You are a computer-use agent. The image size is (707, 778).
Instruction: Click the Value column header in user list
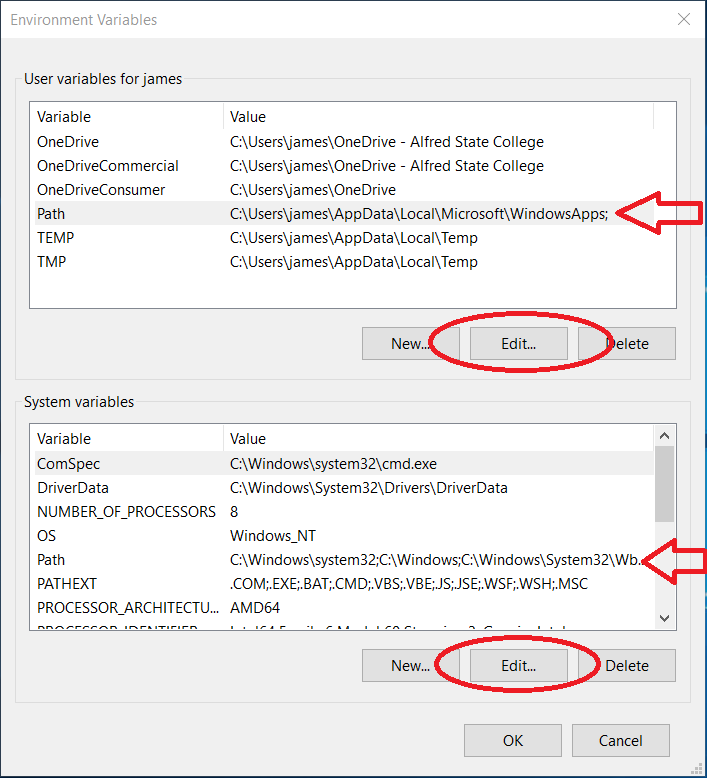439,117
